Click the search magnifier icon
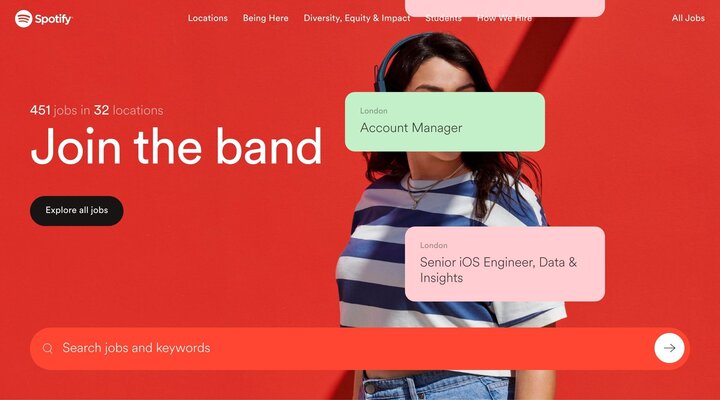The image size is (720, 400). (x=47, y=349)
